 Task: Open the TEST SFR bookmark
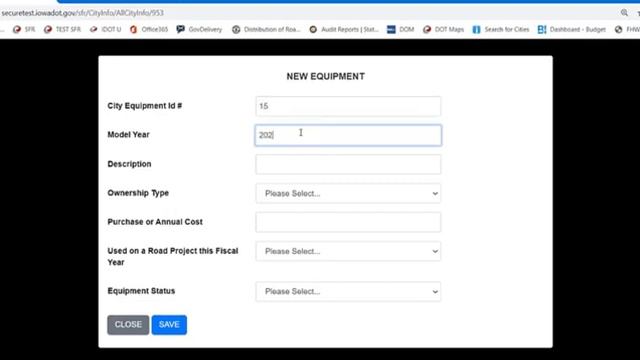(62, 29)
